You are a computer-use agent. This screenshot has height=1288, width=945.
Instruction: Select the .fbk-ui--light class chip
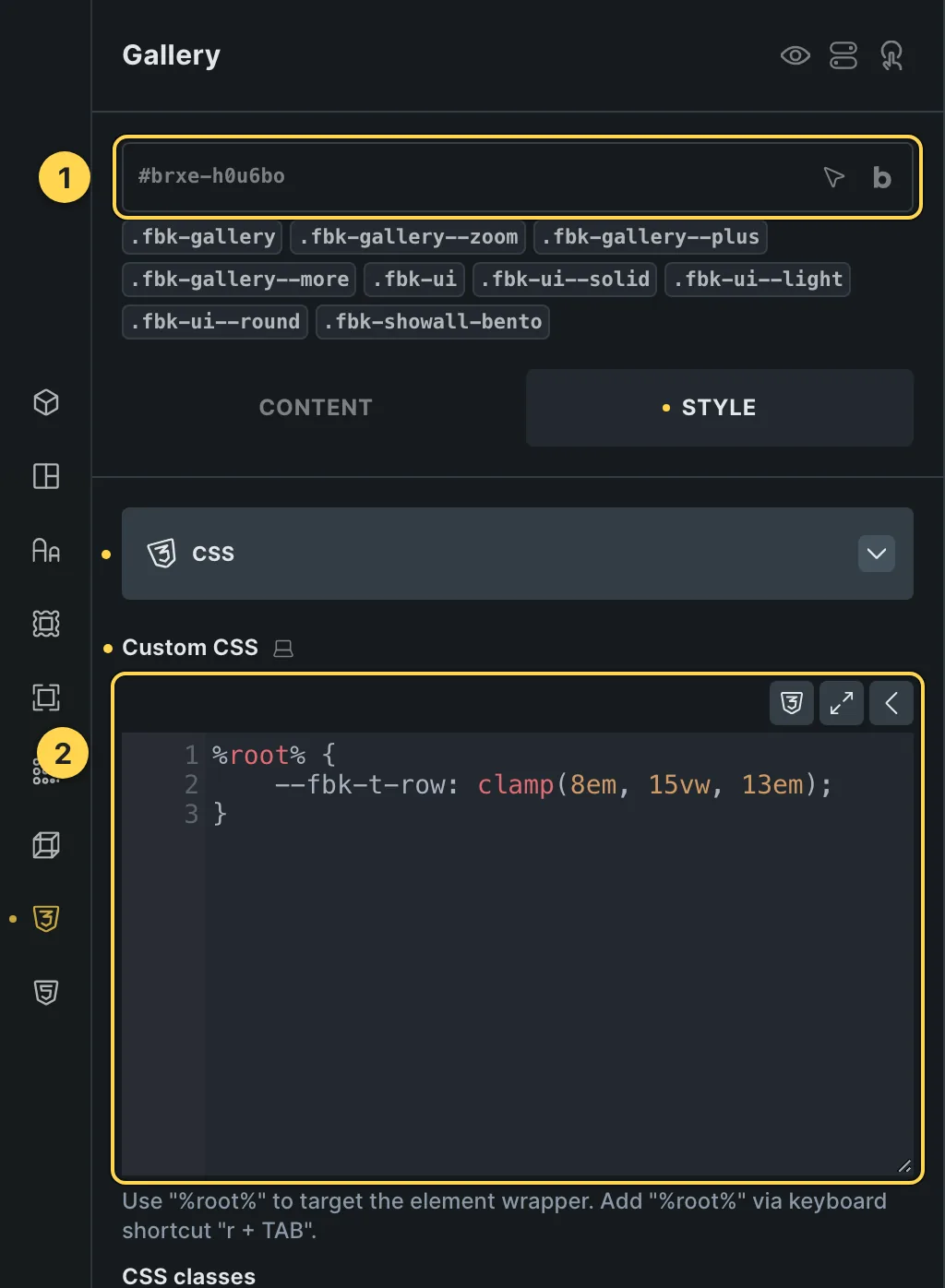[x=758, y=279]
